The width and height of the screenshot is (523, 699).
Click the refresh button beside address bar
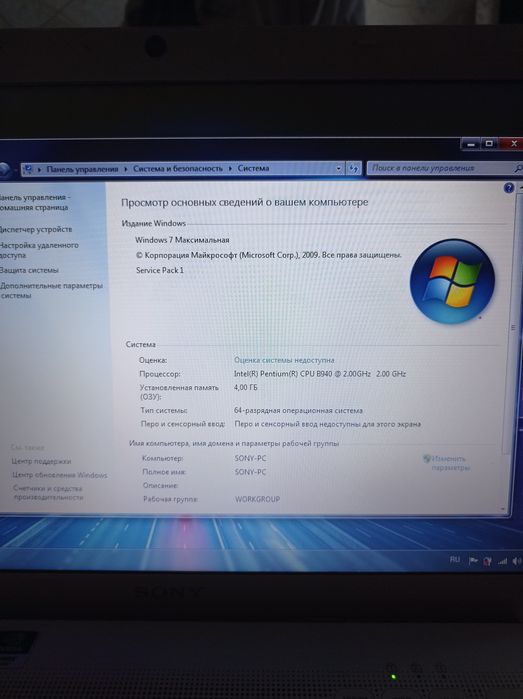point(354,169)
